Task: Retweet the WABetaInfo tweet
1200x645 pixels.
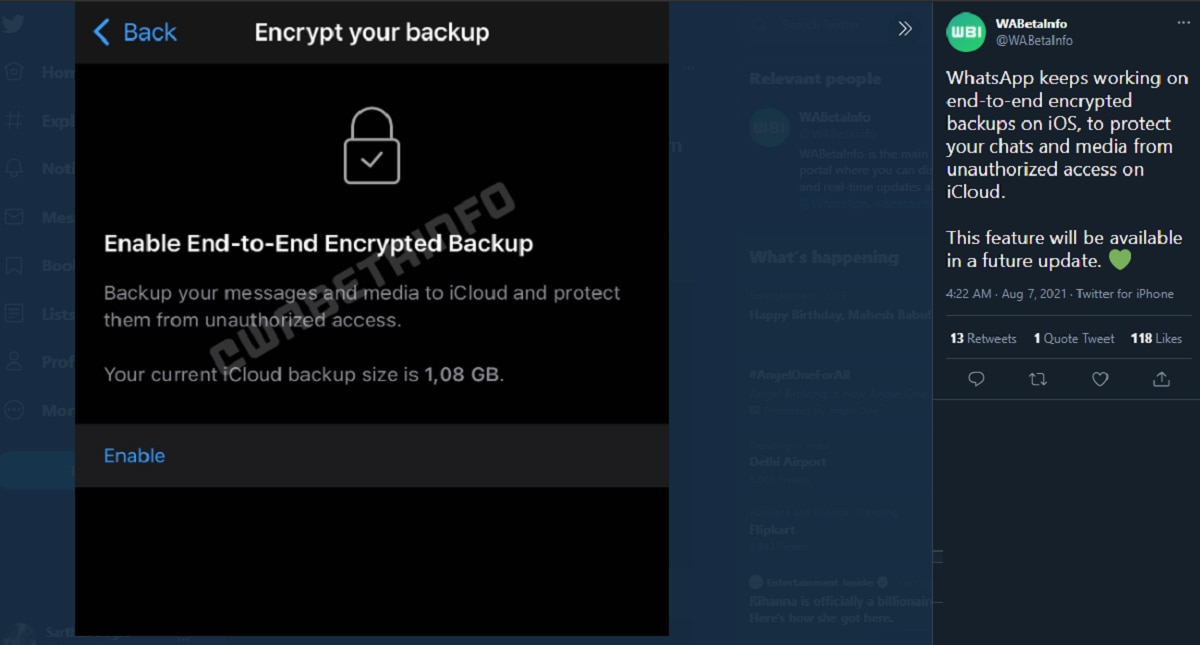Action: (1038, 379)
